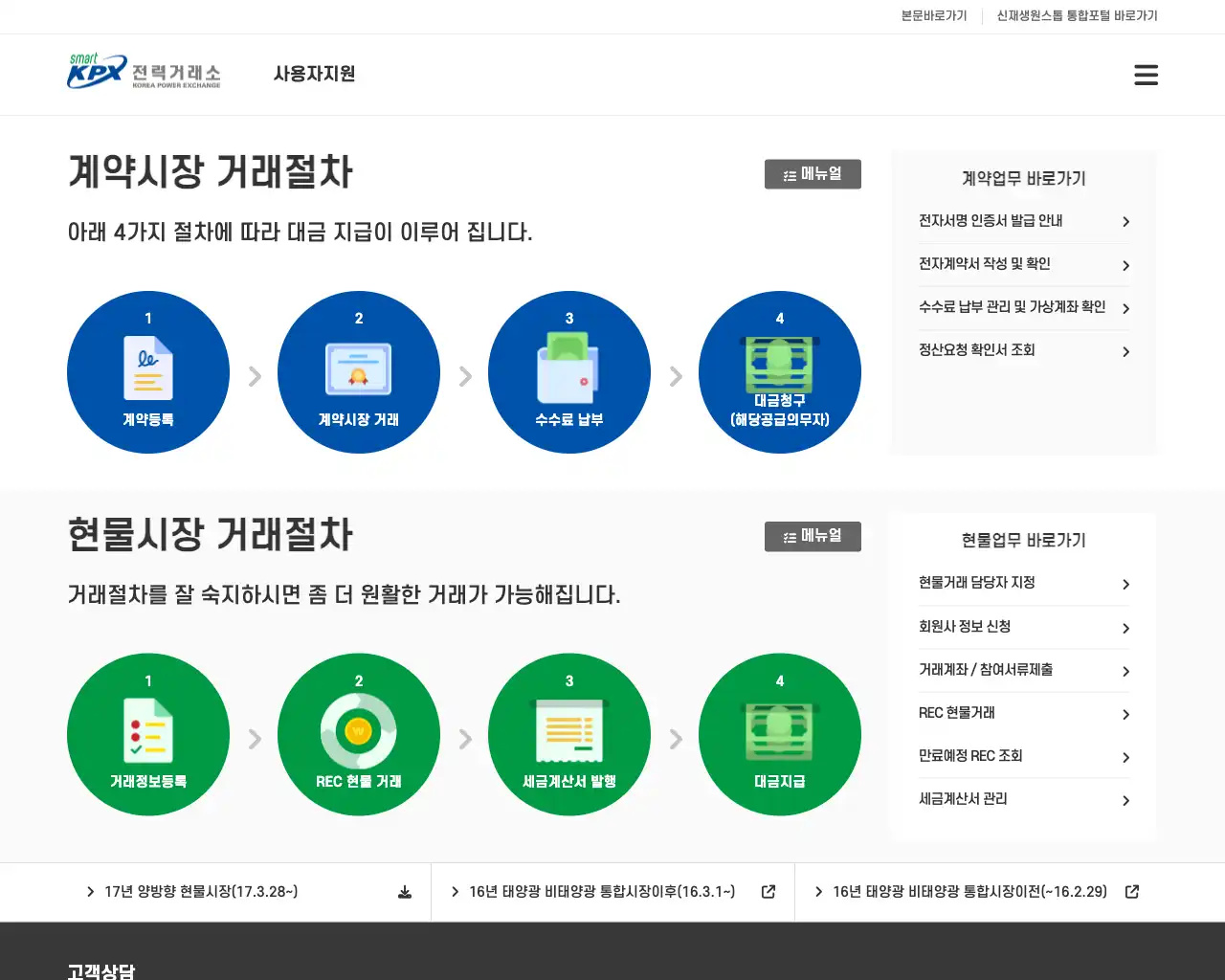1225x980 pixels.
Task: Click chevron beside REC 현물거래
Action: pyautogui.click(x=1125, y=715)
